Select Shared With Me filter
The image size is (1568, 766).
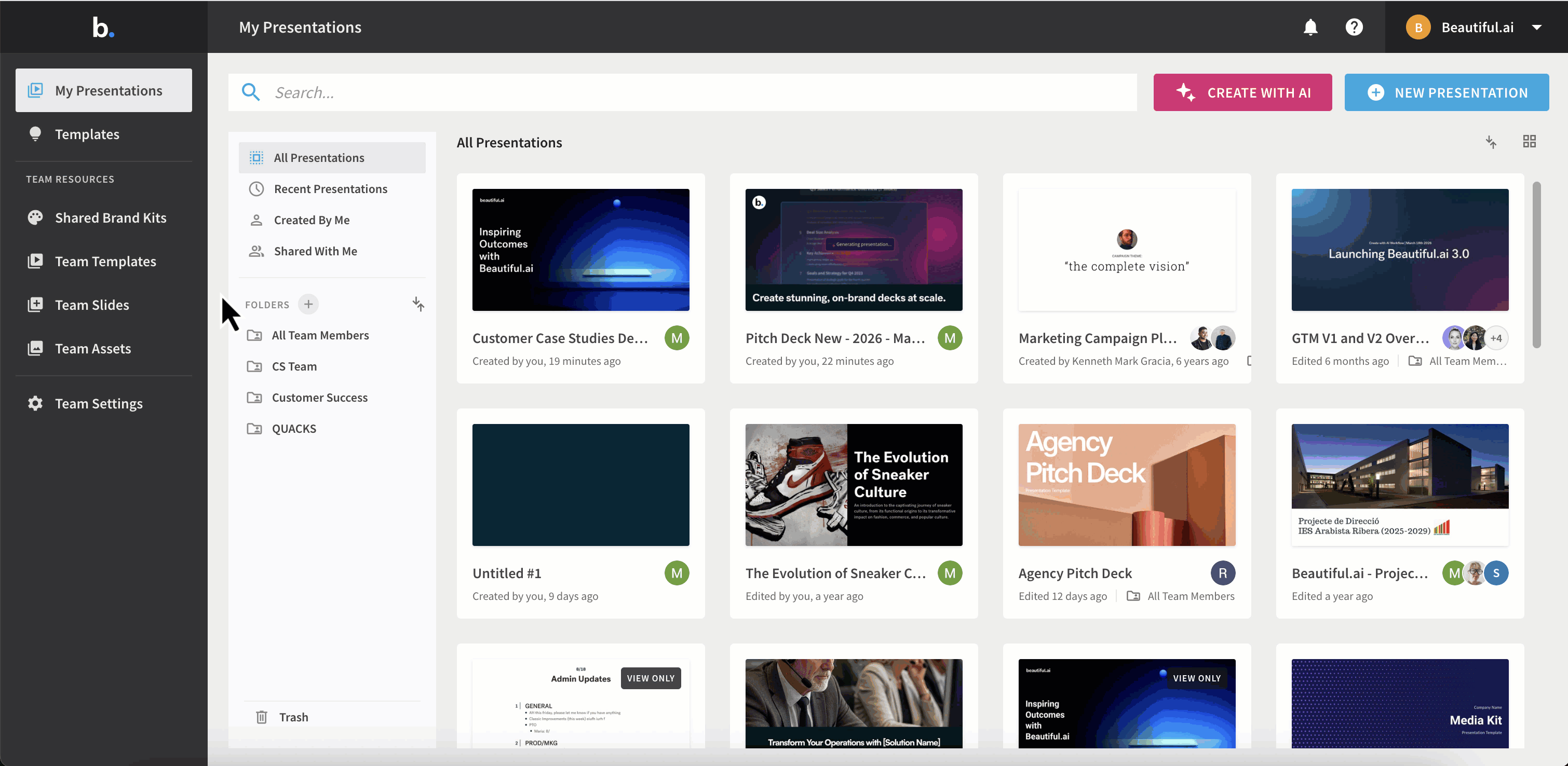click(x=332, y=251)
